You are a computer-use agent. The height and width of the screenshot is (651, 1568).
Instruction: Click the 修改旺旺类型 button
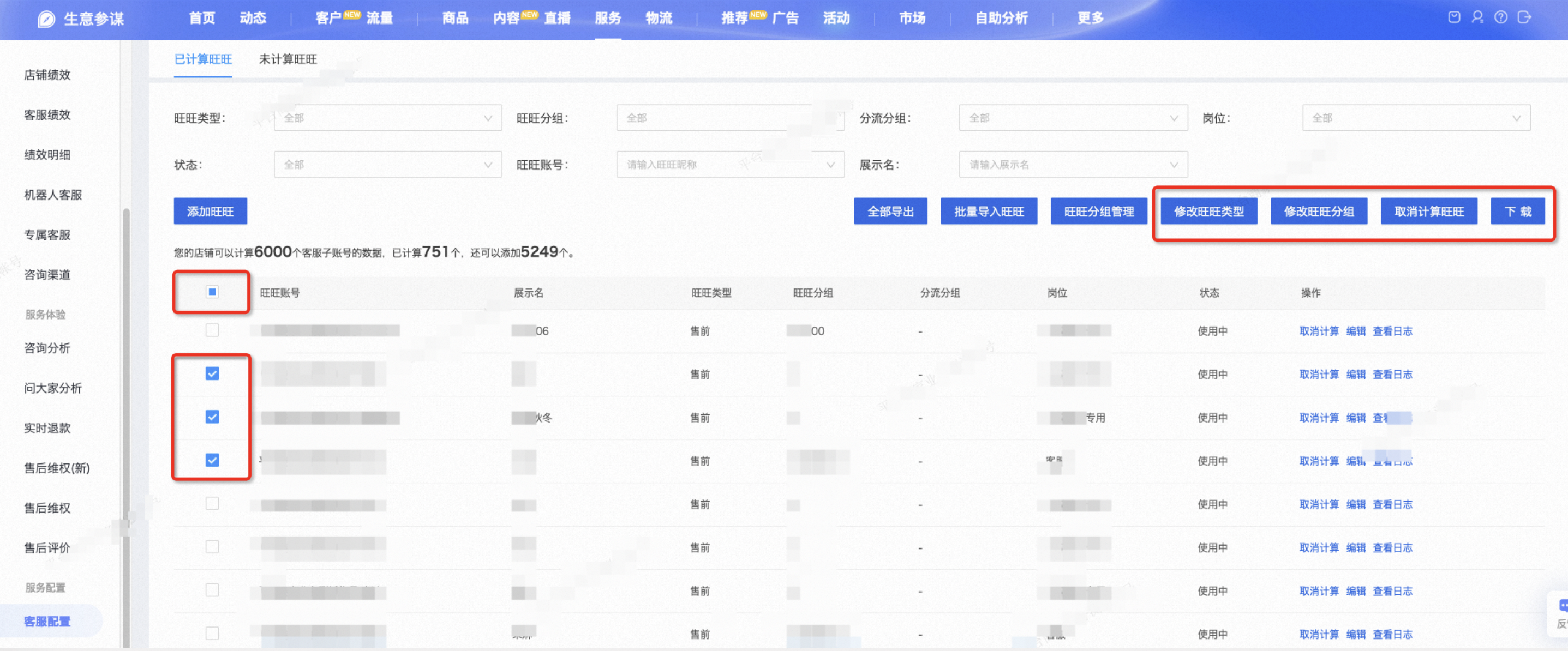point(1209,211)
